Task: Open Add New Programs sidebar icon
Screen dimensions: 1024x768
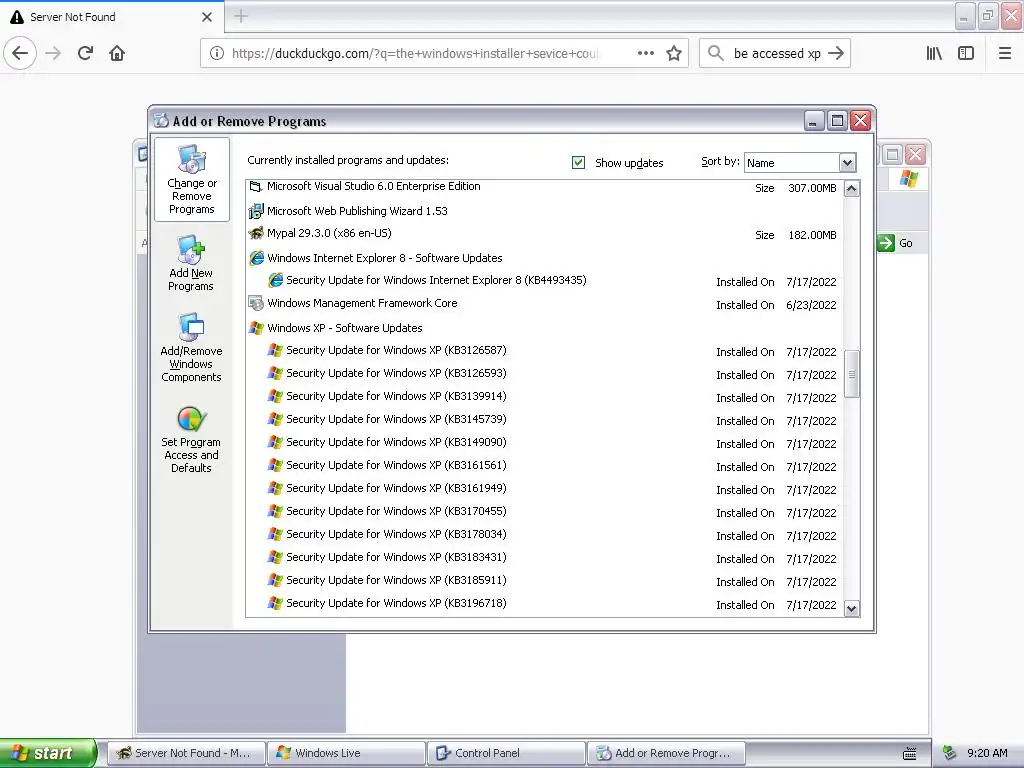Action: 191,264
